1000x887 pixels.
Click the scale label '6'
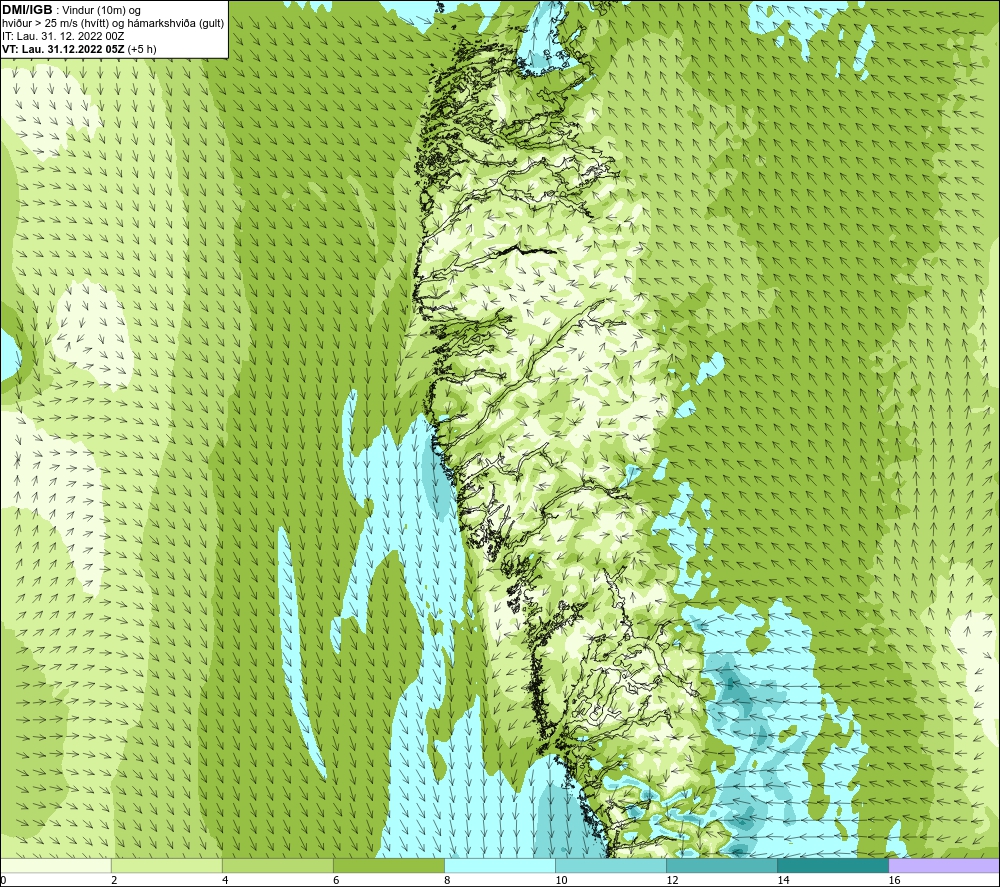coord(336,880)
